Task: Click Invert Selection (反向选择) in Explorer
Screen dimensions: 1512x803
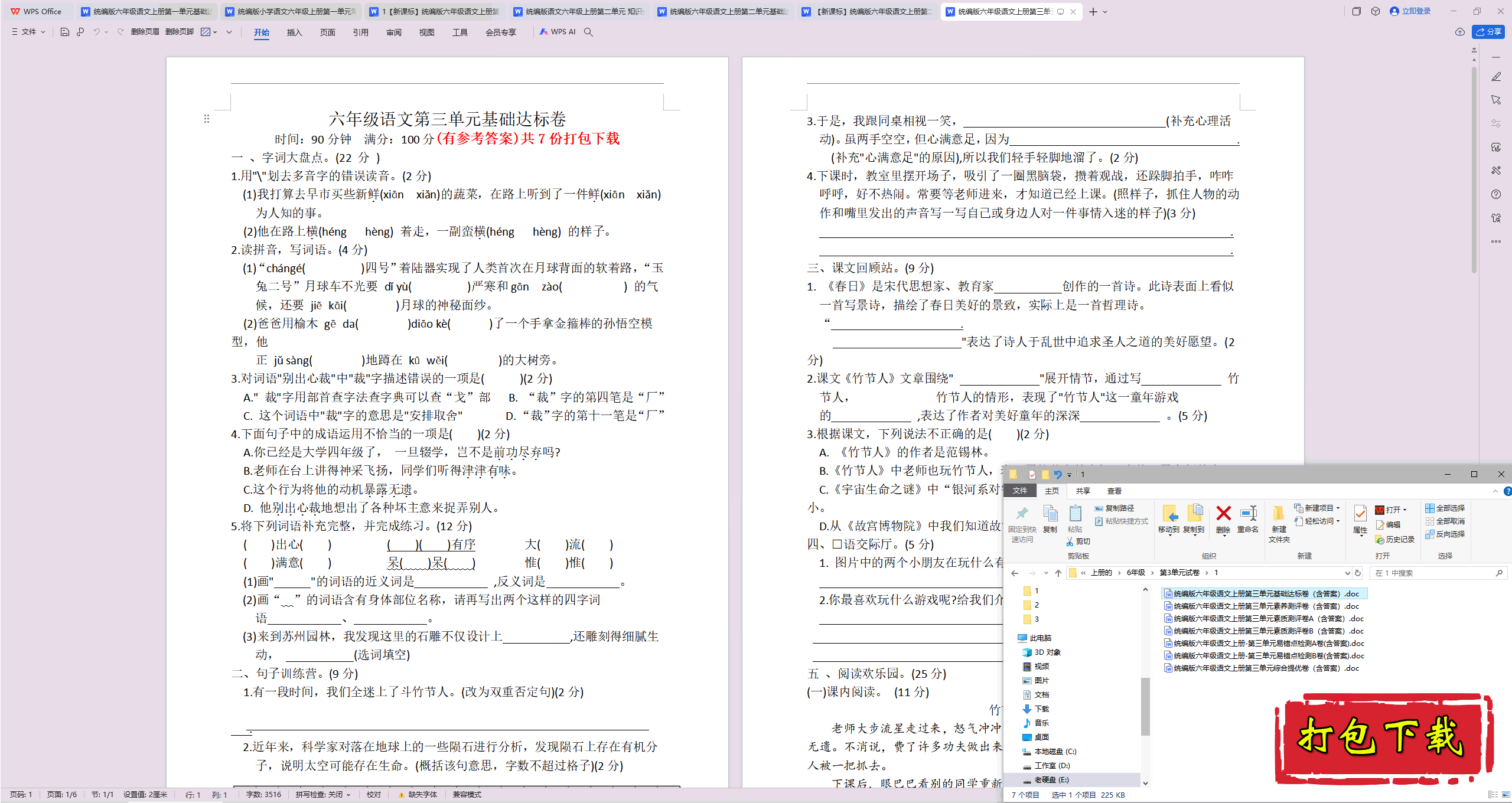Action: pos(1445,534)
